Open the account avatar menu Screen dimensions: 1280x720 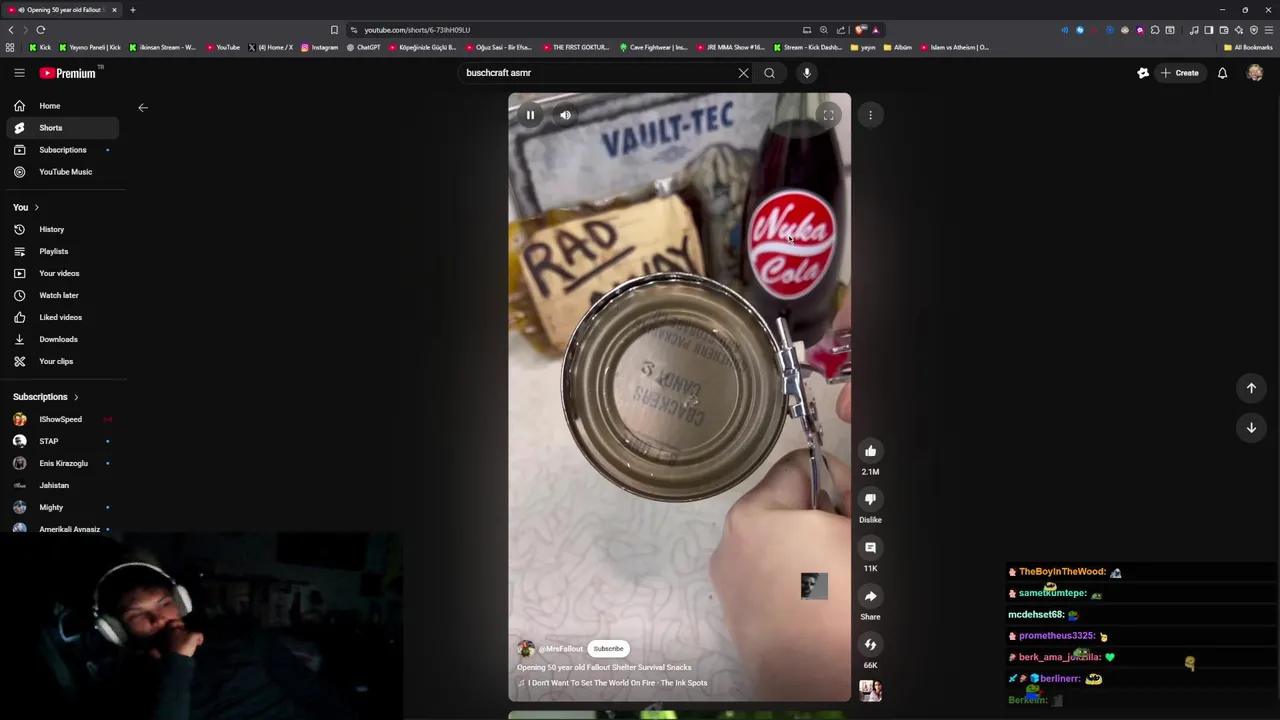point(1255,73)
